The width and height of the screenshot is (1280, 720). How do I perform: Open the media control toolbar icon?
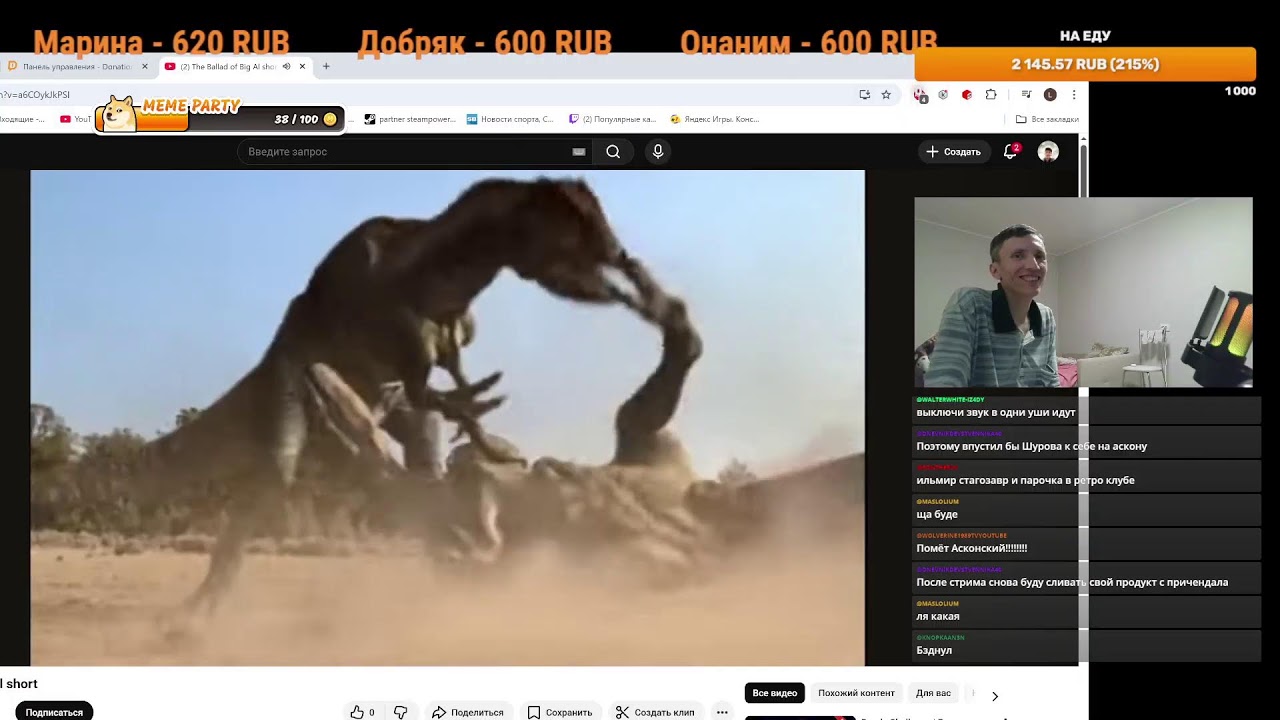tap(1026, 95)
